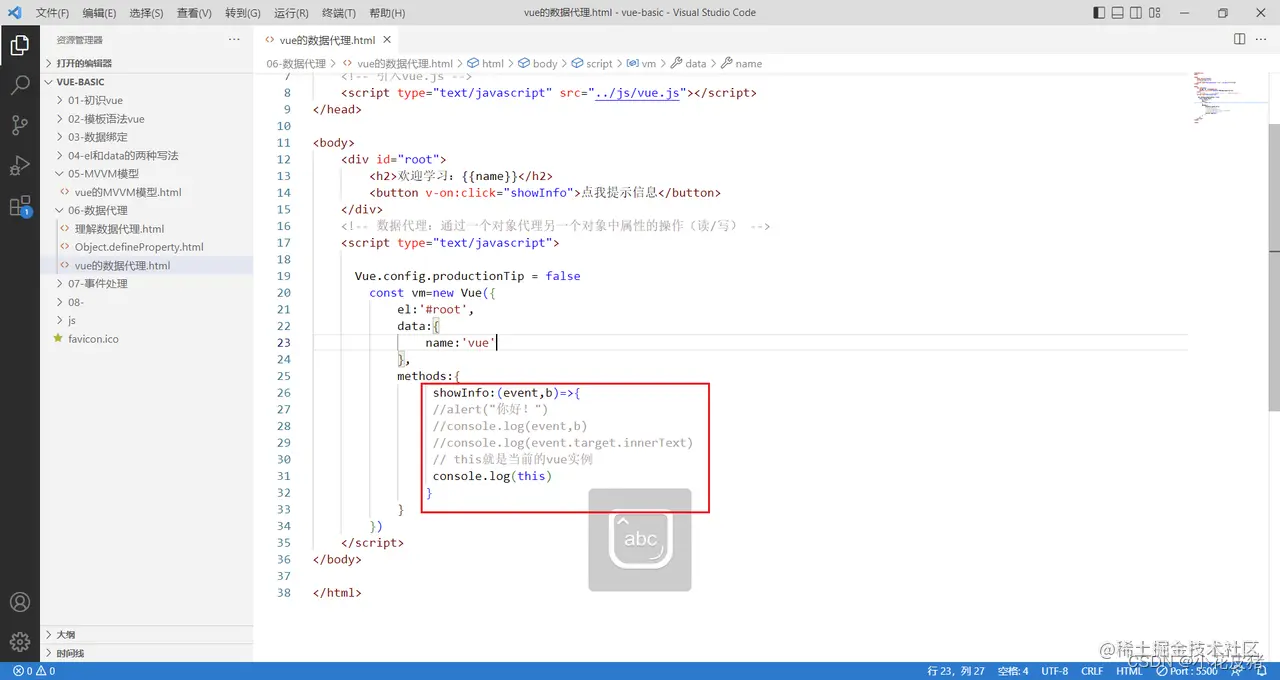The image size is (1280, 680).
Task: Open Object.defineProperty.html file
Action: pyautogui.click(x=147, y=247)
